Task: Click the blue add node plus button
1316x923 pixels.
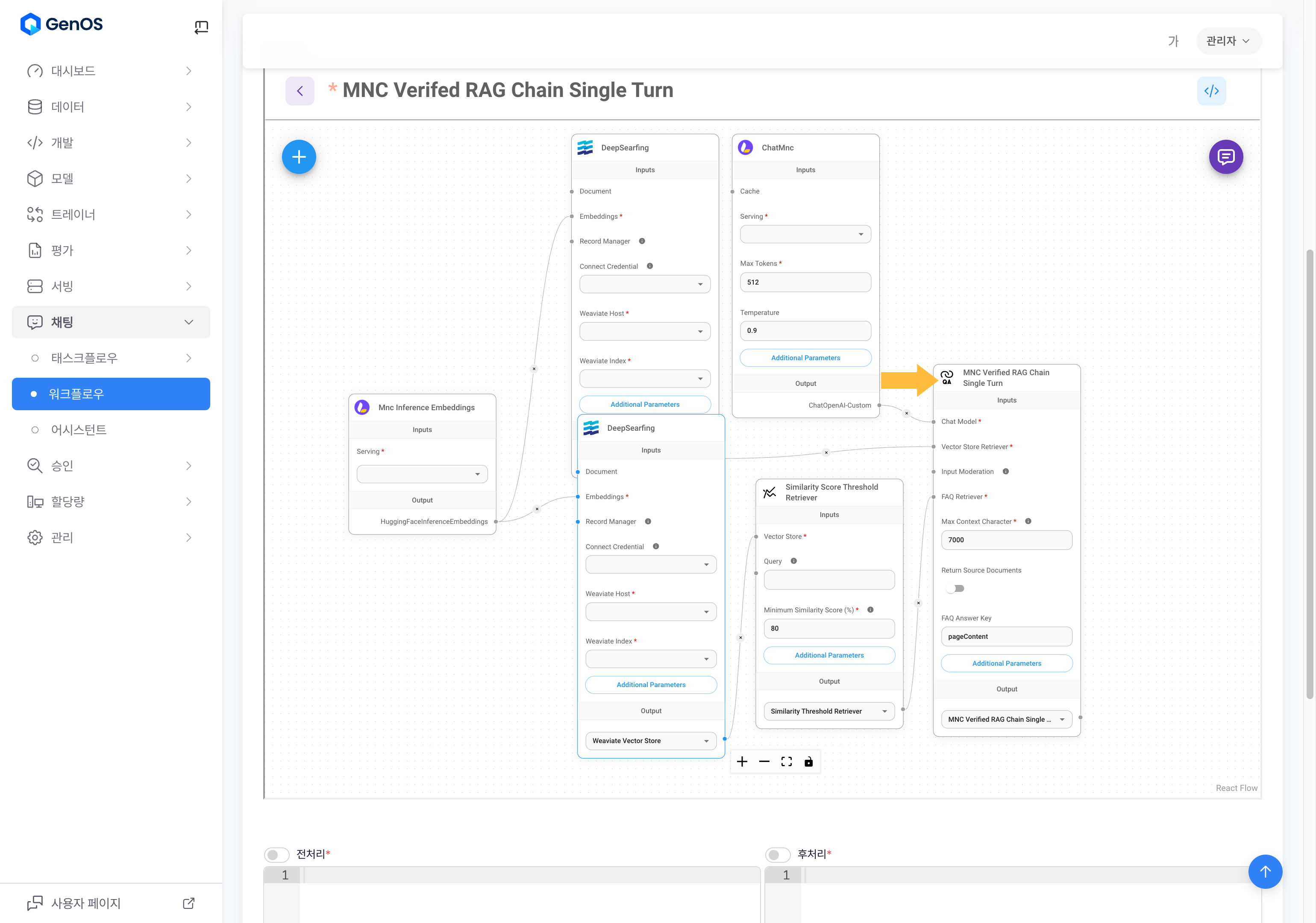Action: [x=299, y=156]
